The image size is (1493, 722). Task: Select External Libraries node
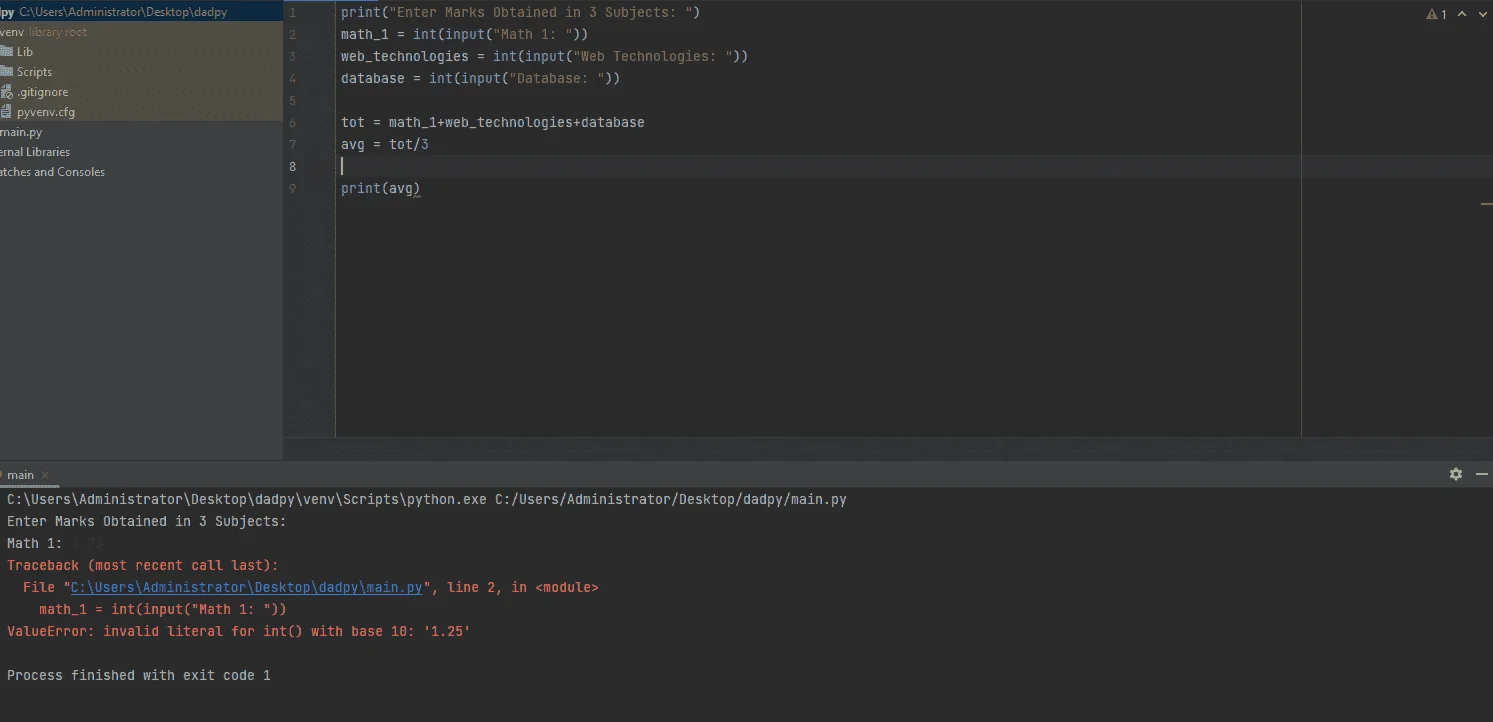[x=35, y=152]
